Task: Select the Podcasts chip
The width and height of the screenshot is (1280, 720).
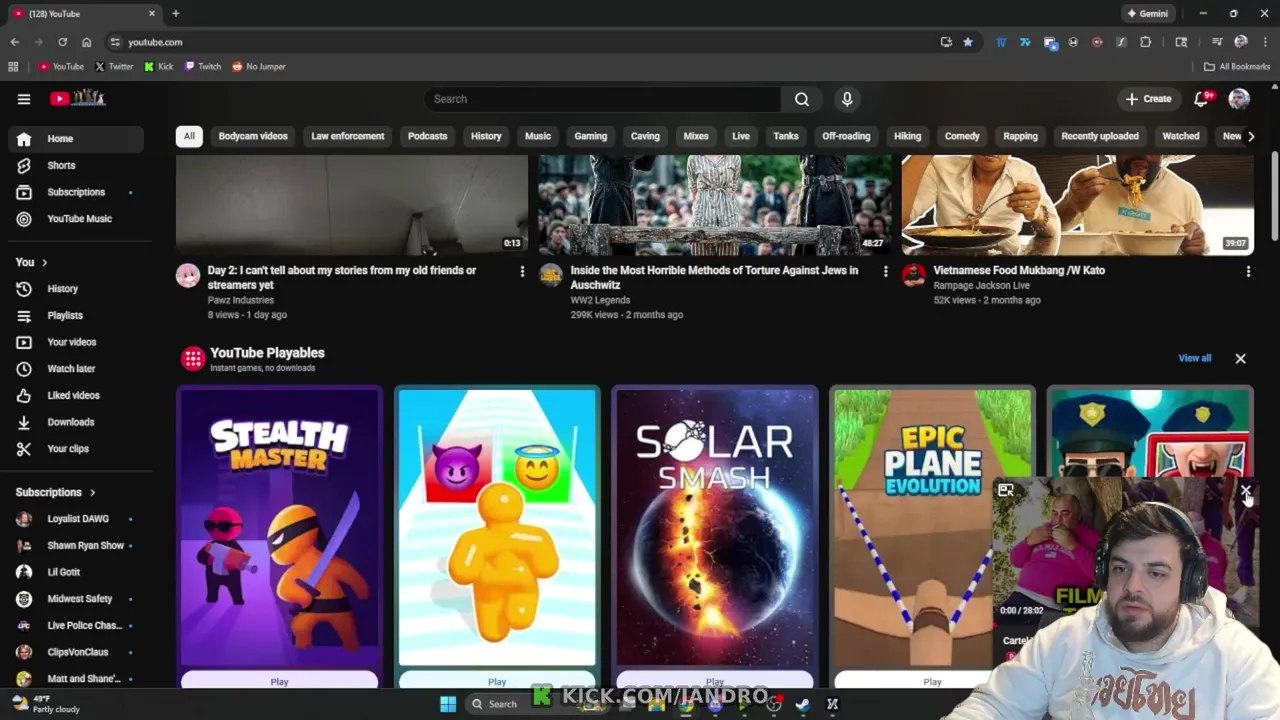Action: pos(427,136)
